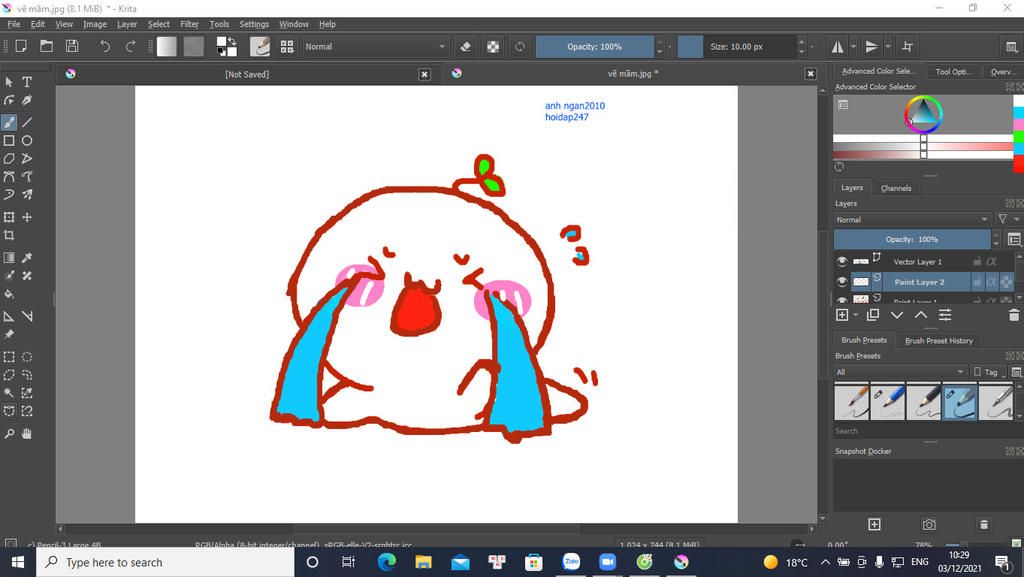
Task: Select the Freehand Brush tool
Action: (x=9, y=122)
